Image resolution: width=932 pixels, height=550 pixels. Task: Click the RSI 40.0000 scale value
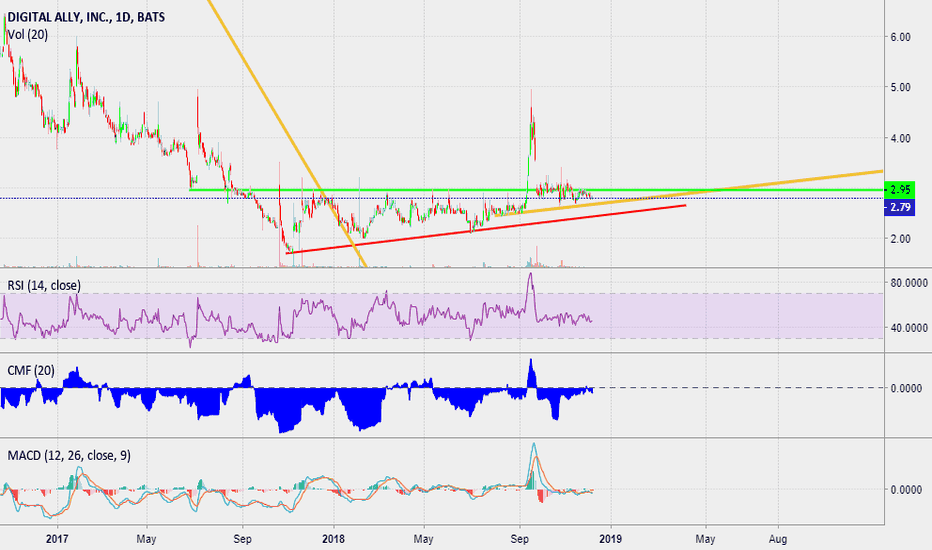(x=909, y=328)
